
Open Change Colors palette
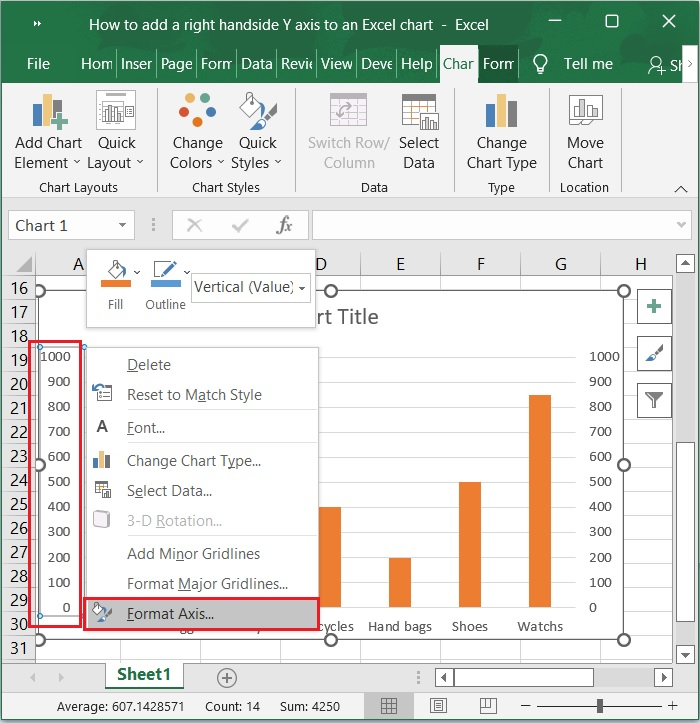pos(197,131)
